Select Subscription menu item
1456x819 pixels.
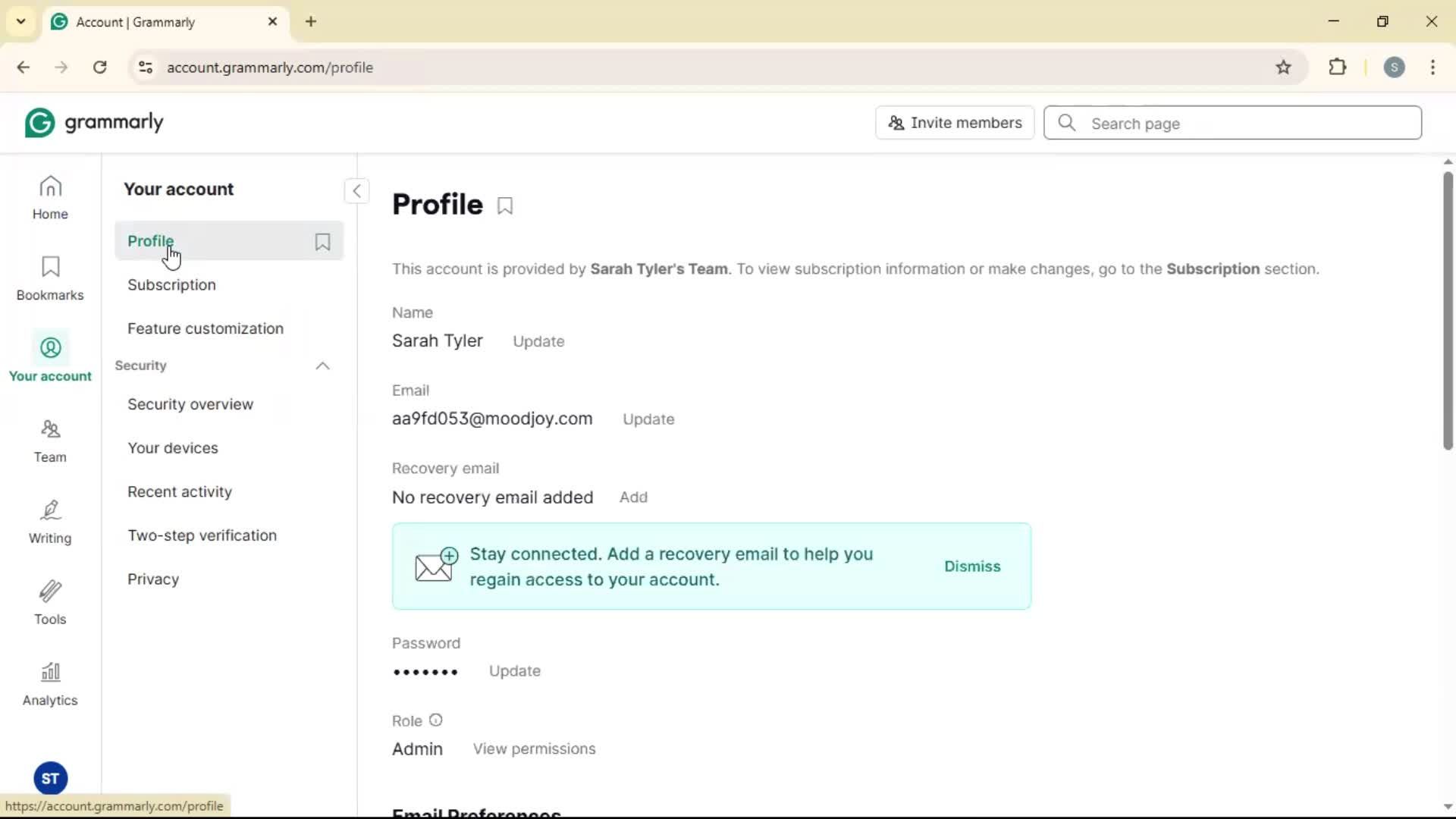[x=171, y=285]
